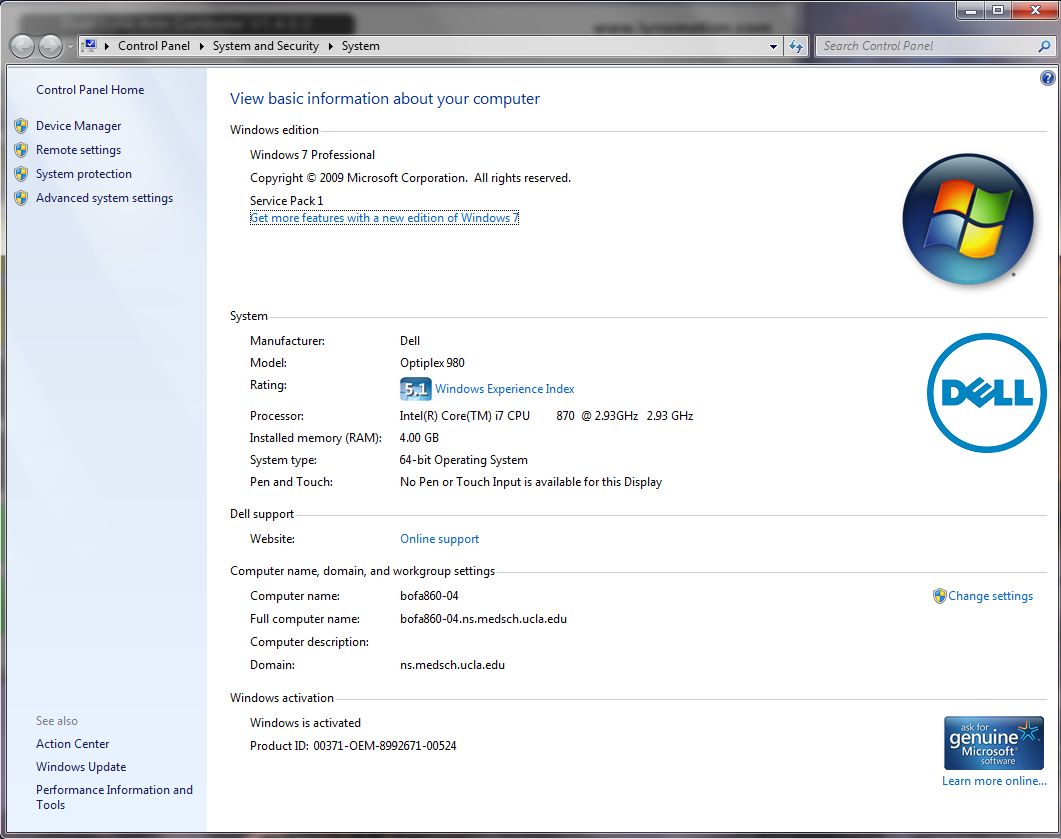The height and width of the screenshot is (839, 1061).
Task: Maximize the System window
Action: (997, 10)
